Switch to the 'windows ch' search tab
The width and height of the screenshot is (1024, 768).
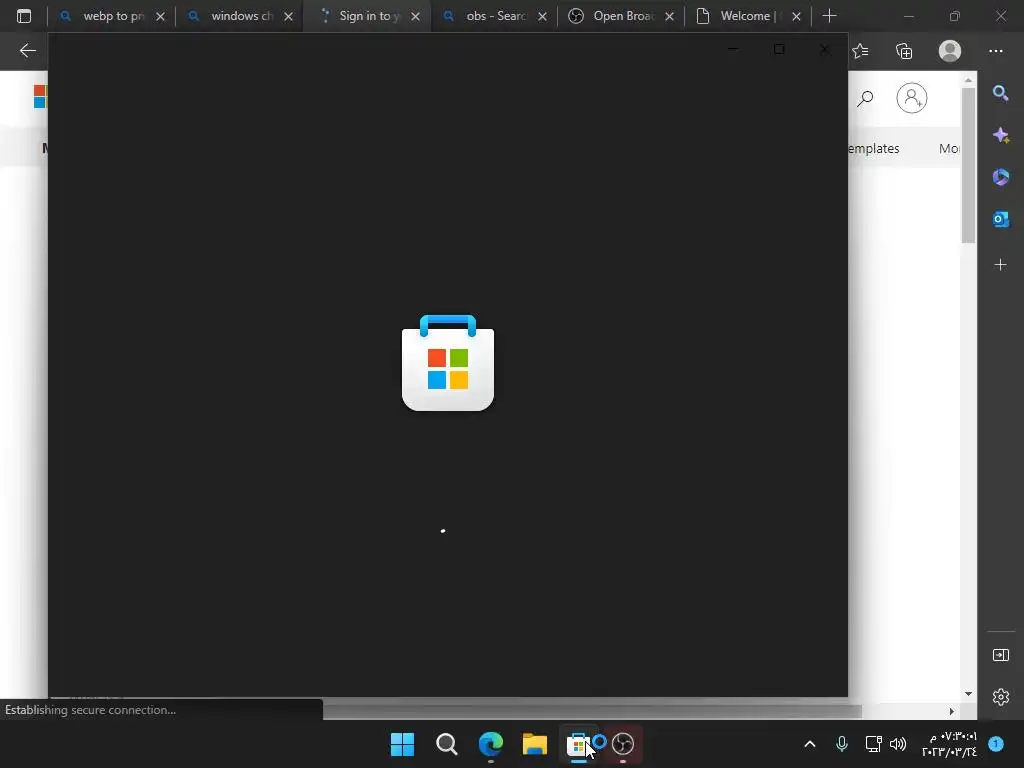[x=241, y=16]
